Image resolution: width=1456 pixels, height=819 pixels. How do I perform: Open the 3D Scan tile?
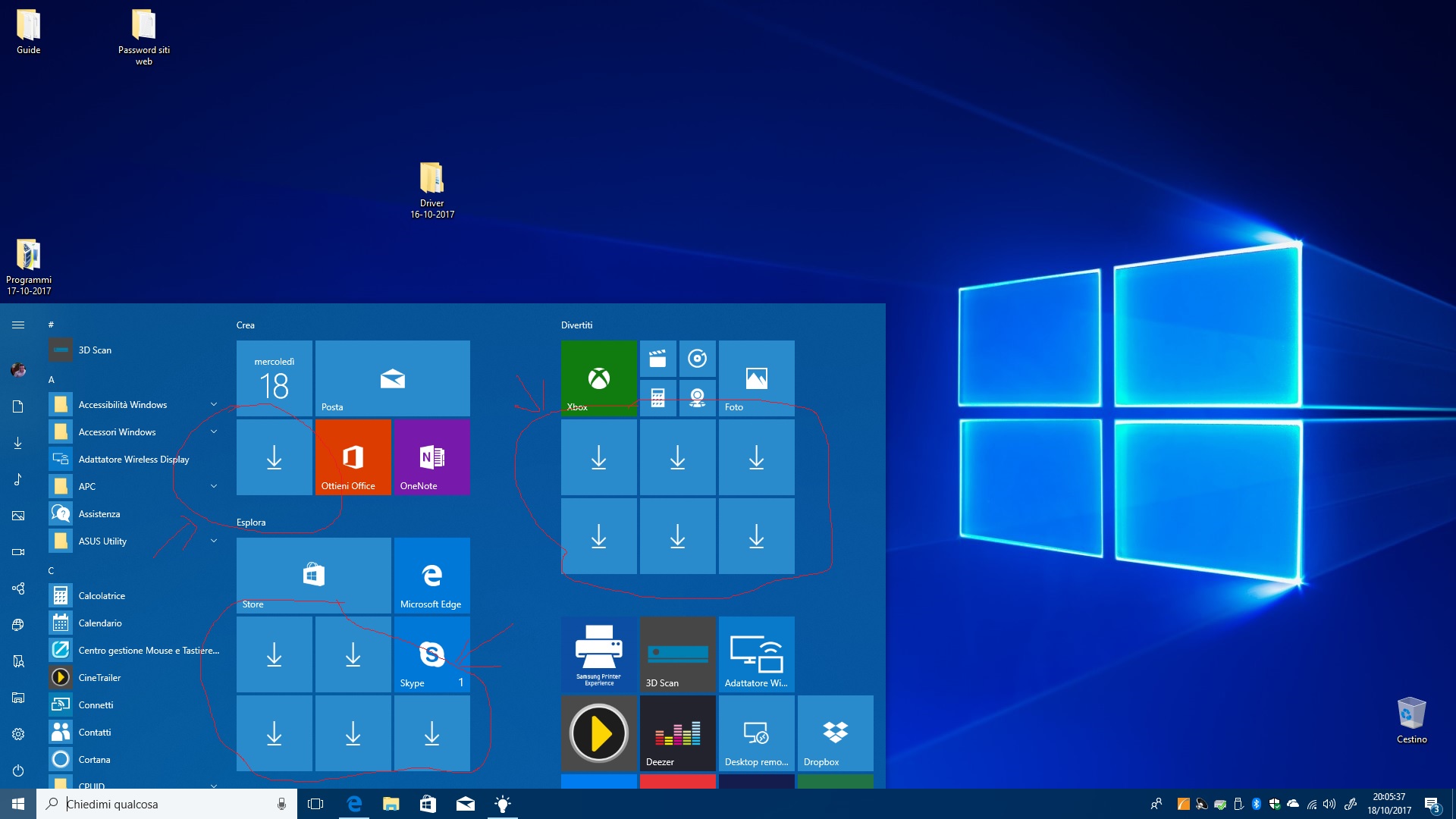pos(677,654)
